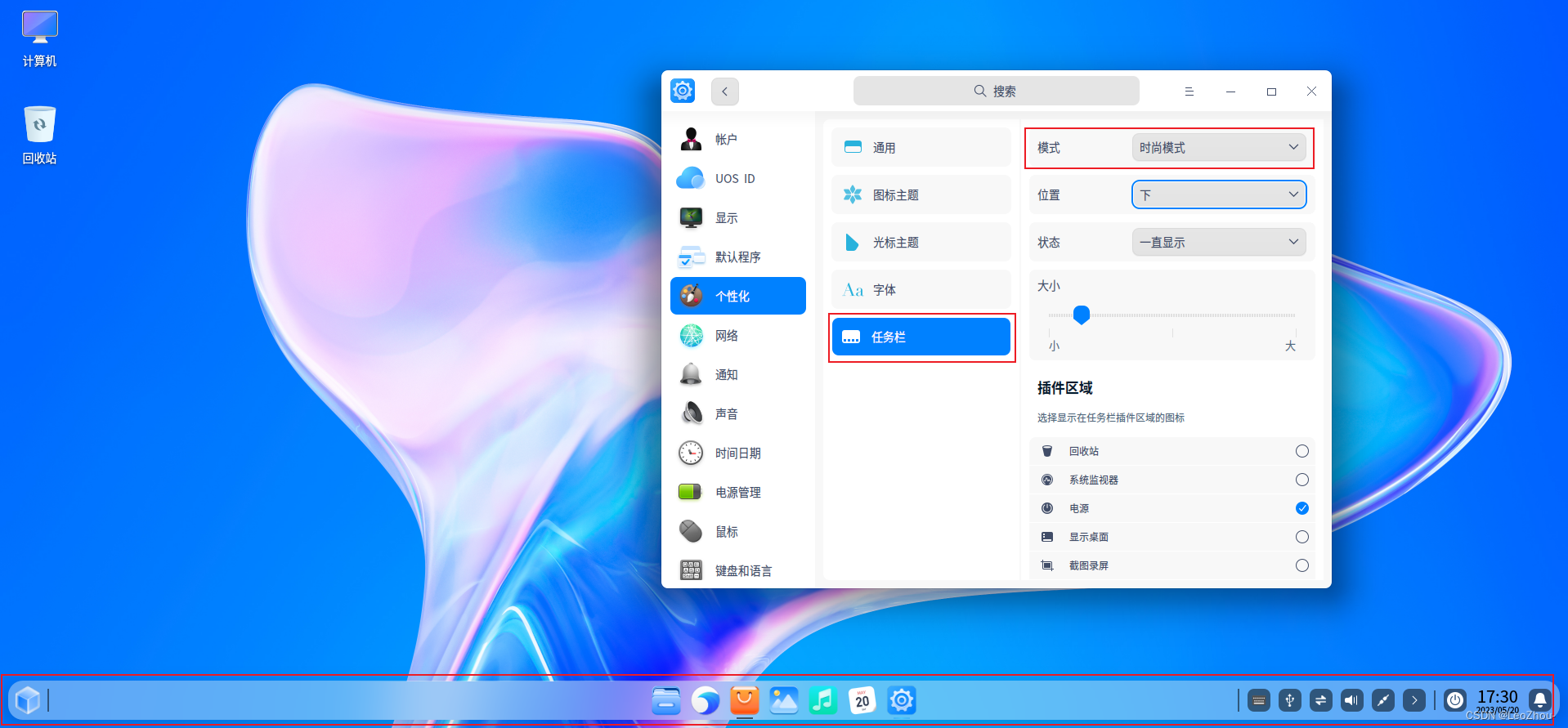This screenshot has height=728, width=1568.
Task: Expand the 模式 mode dropdown
Action: 1218,148
